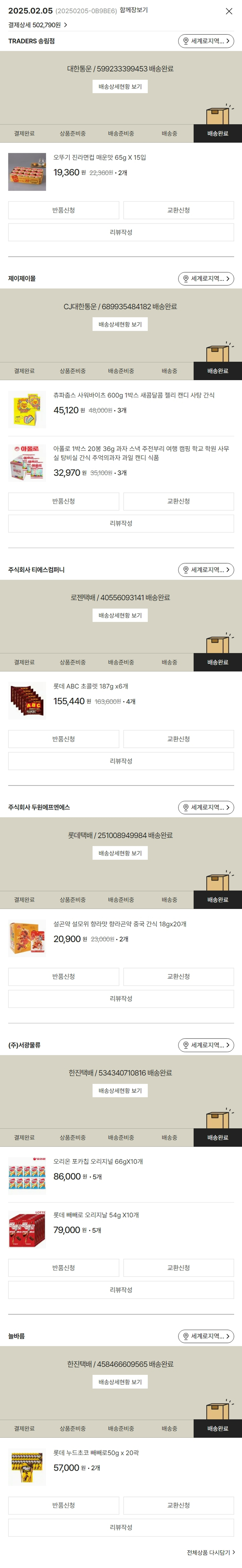Select 배송완료 tab in TRADERS 송림점 section

[x=217, y=133]
